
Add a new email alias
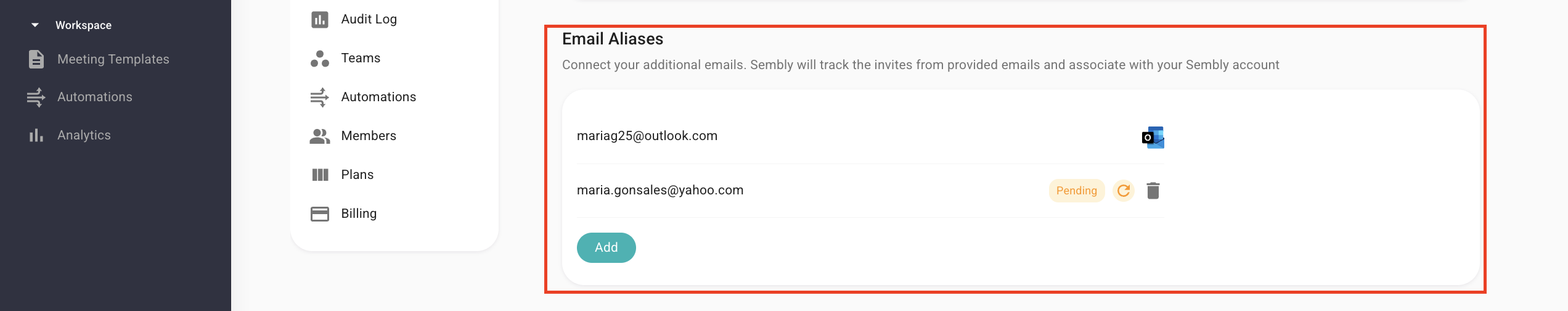click(606, 247)
